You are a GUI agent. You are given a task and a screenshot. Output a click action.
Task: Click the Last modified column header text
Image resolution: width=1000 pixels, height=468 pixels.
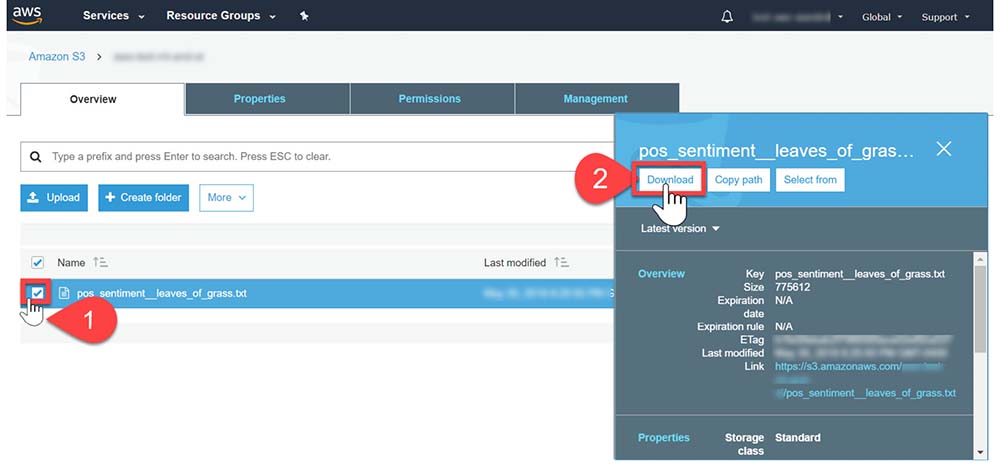(515, 263)
